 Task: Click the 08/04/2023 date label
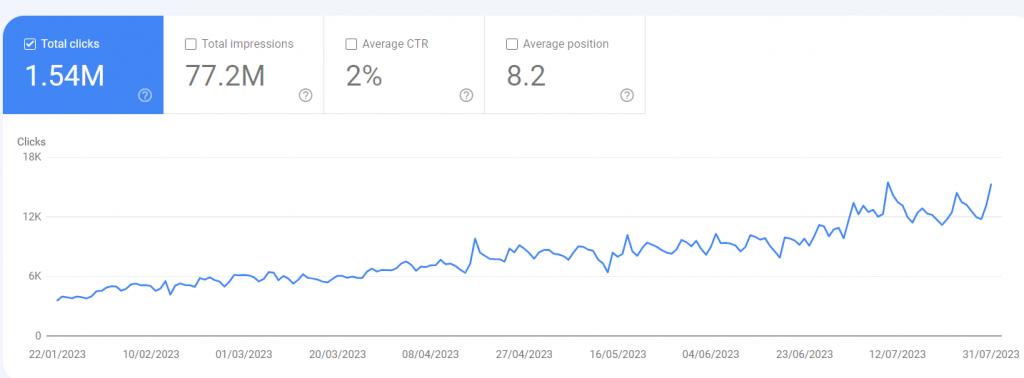click(430, 354)
